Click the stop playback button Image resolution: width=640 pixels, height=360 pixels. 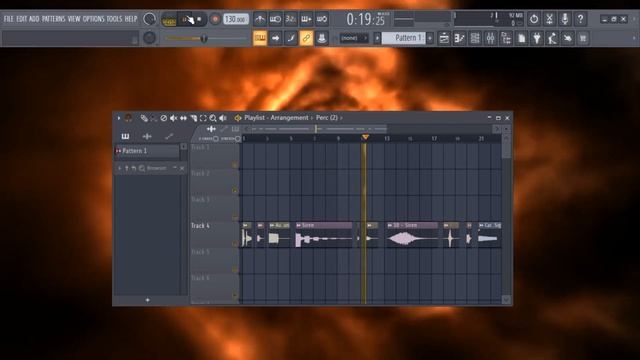click(x=199, y=19)
